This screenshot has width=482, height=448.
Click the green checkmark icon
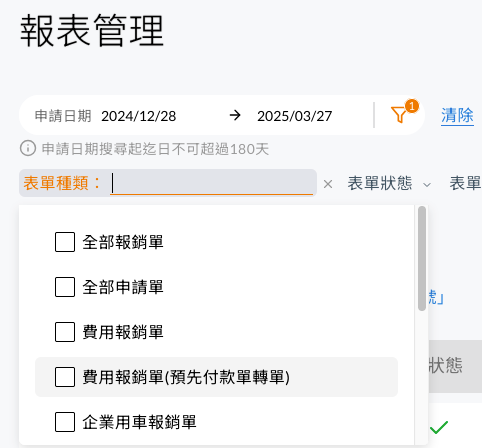[439, 427]
